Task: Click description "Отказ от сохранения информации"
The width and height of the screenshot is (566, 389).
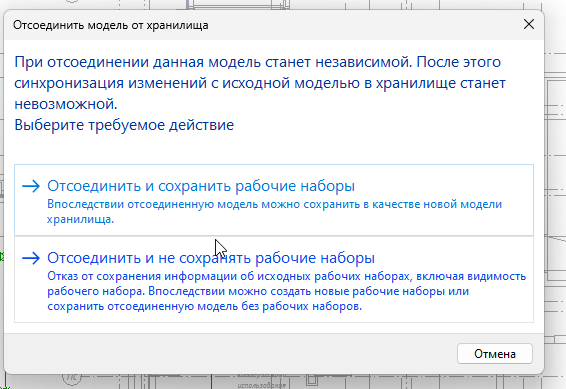Action: tap(287, 291)
